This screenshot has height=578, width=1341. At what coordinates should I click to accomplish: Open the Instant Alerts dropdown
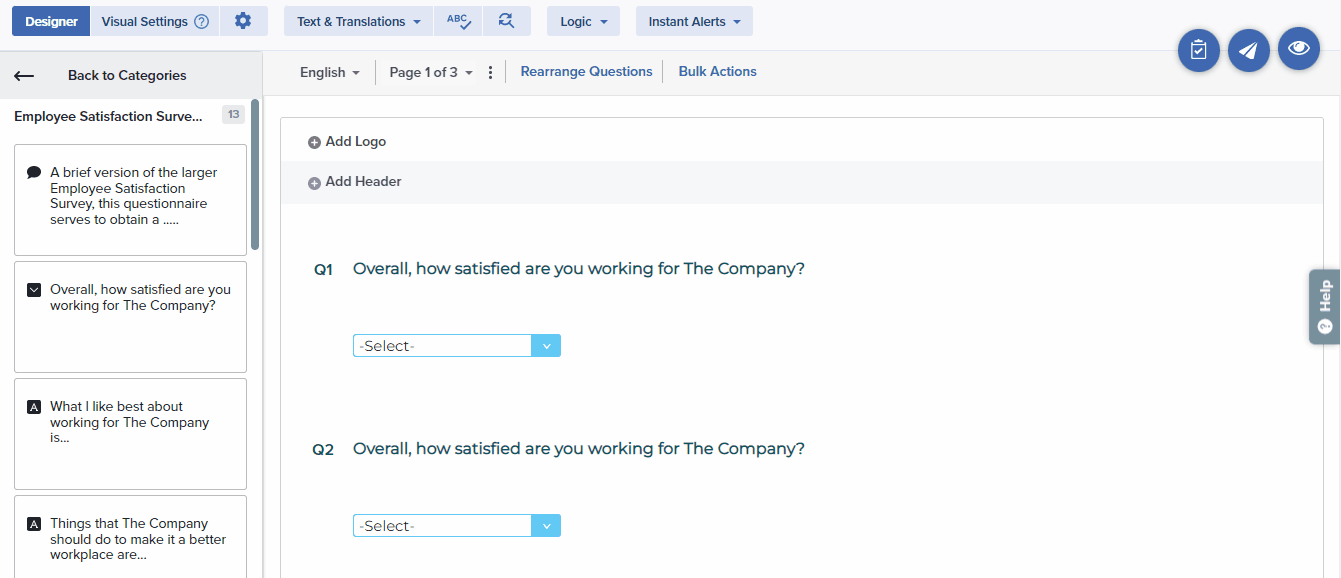pos(694,21)
